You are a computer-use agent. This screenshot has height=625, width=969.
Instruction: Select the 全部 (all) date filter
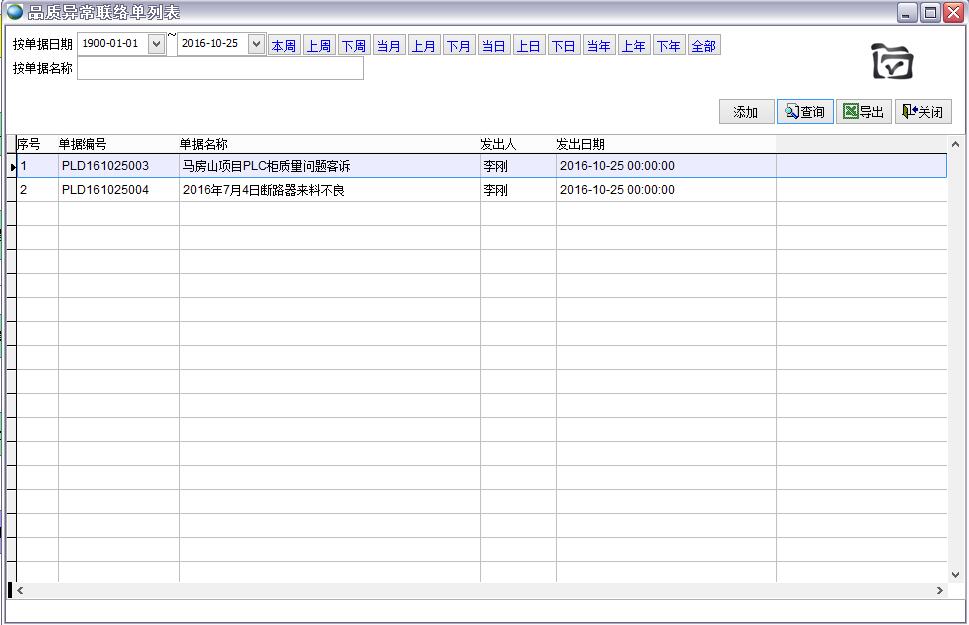point(703,46)
